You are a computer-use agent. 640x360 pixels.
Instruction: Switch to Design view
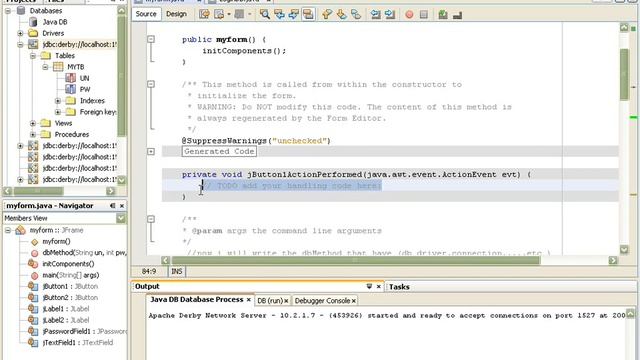coord(176,14)
